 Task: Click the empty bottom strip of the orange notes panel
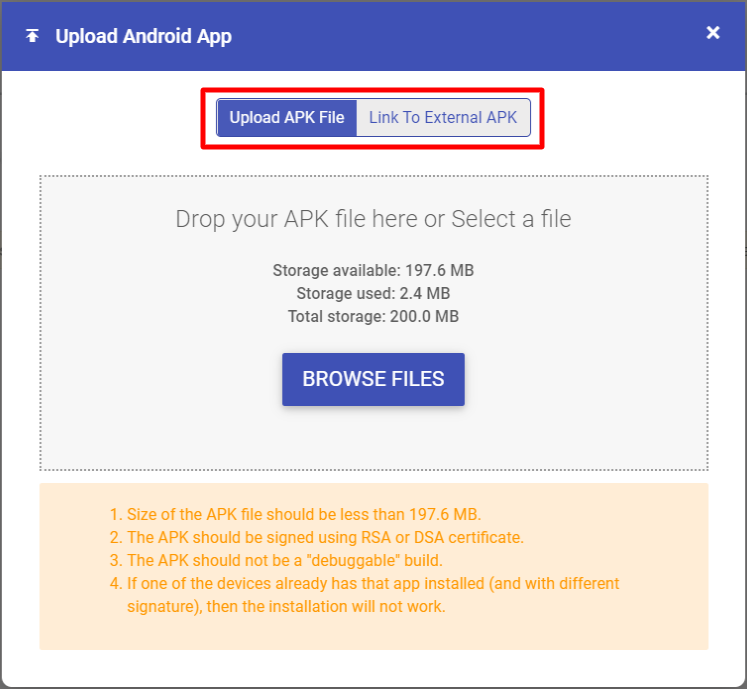click(373, 635)
